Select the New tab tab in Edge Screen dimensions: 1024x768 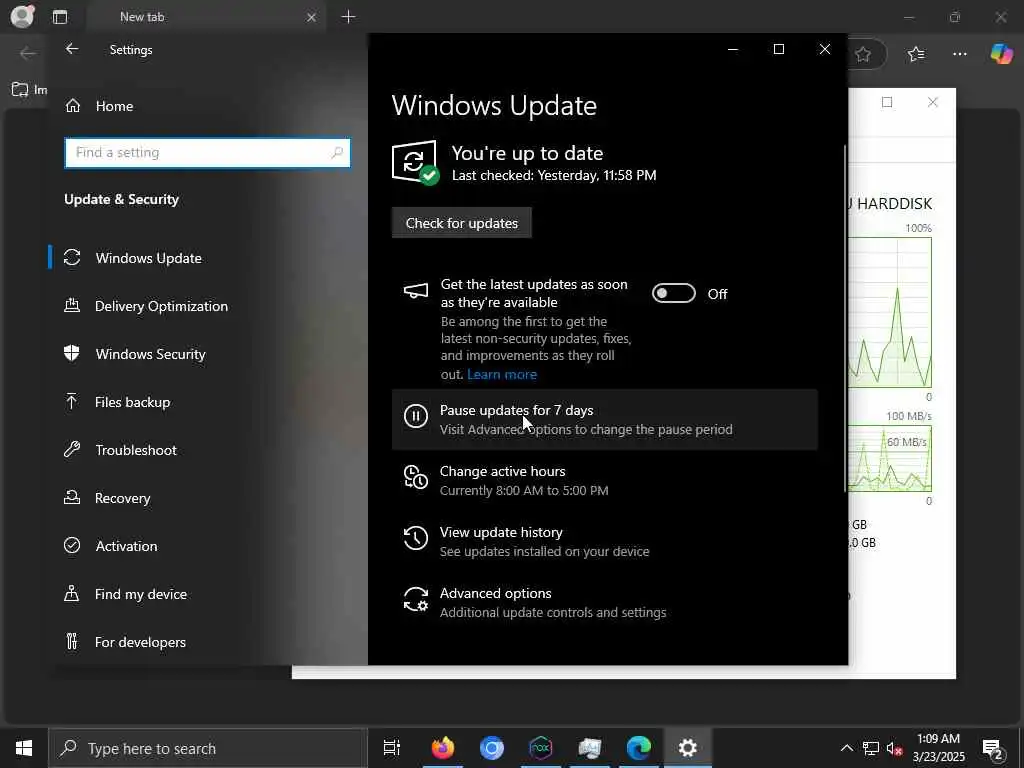click(x=206, y=17)
